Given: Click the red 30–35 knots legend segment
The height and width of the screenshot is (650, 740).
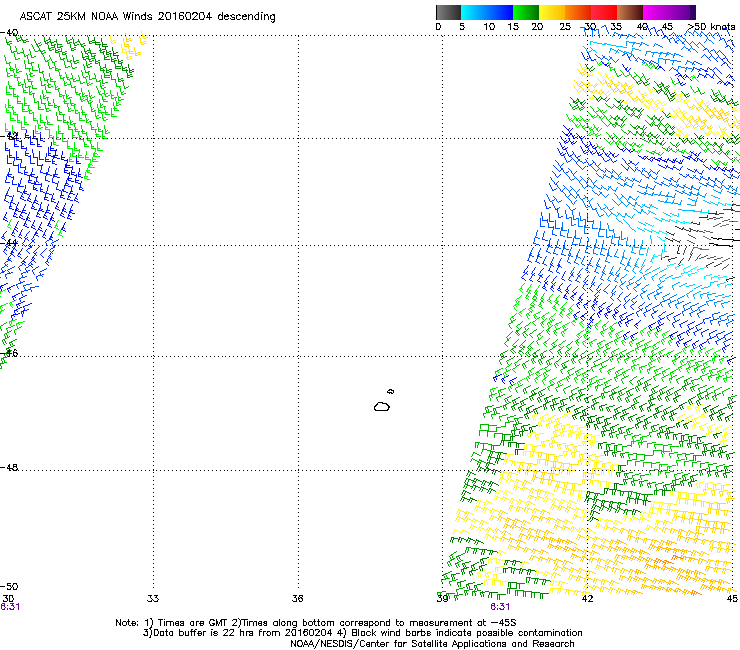Looking at the screenshot, I should coord(604,12).
